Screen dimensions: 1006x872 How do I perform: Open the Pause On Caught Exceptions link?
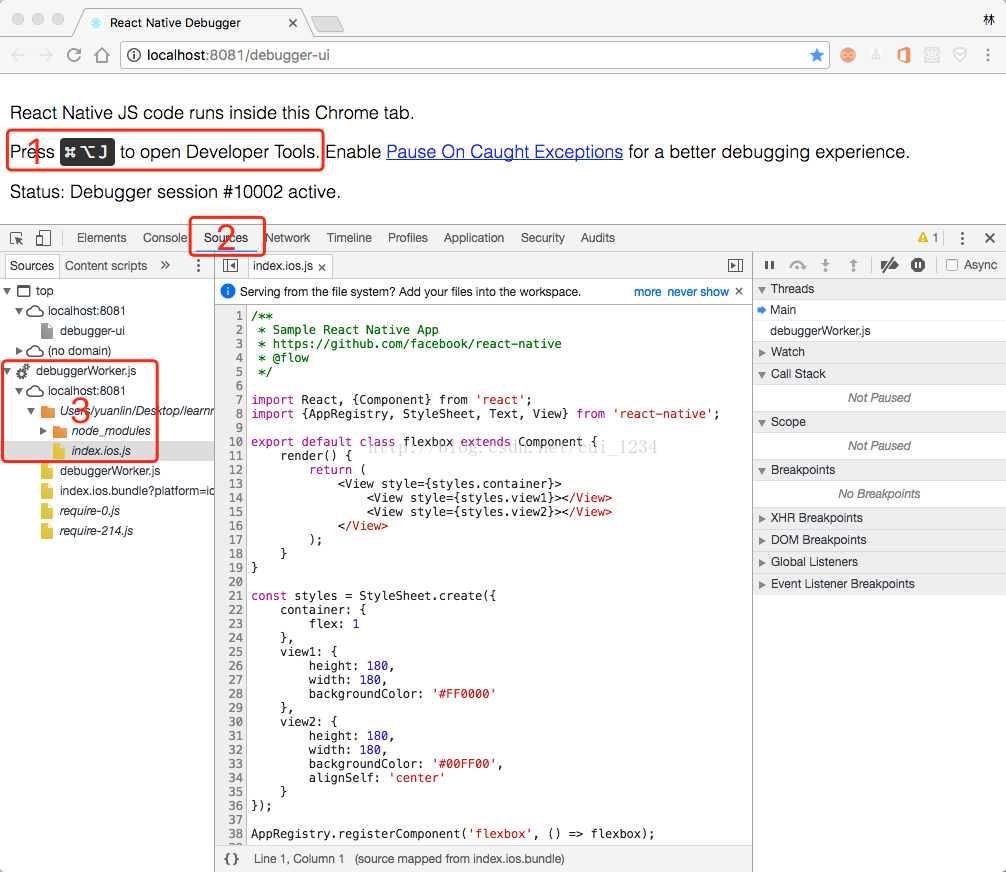pos(504,152)
